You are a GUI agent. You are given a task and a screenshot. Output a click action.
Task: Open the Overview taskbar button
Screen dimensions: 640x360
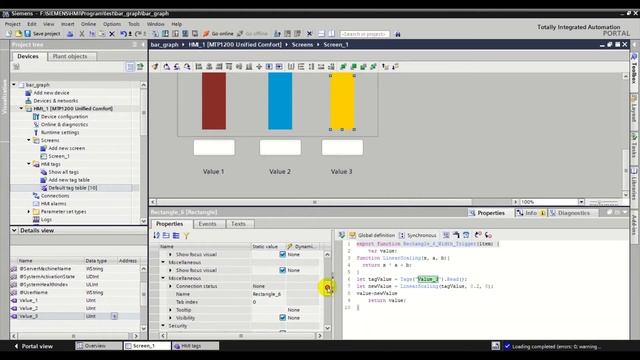[98, 346]
